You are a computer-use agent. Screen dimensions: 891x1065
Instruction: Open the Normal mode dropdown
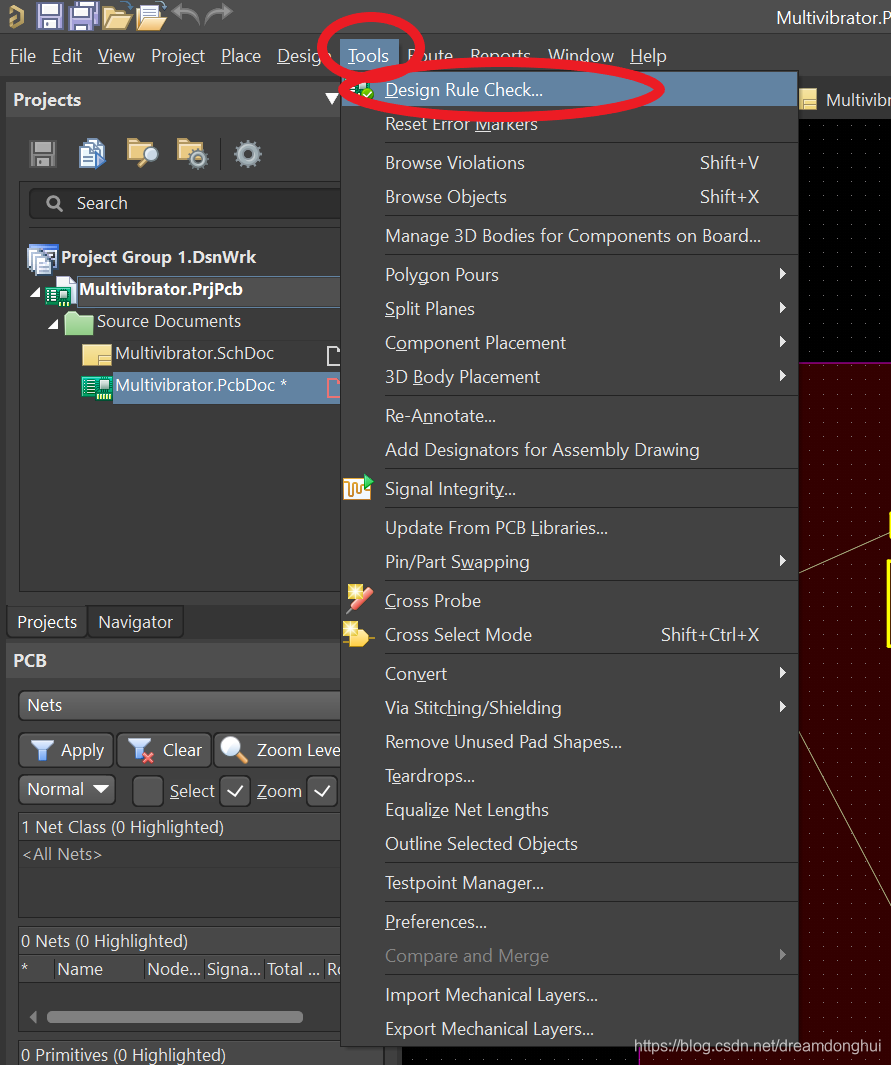pos(67,789)
